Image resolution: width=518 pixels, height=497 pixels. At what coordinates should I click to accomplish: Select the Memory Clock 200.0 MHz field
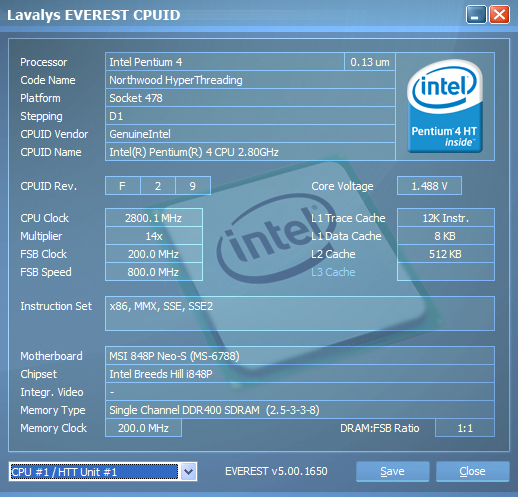point(143,428)
